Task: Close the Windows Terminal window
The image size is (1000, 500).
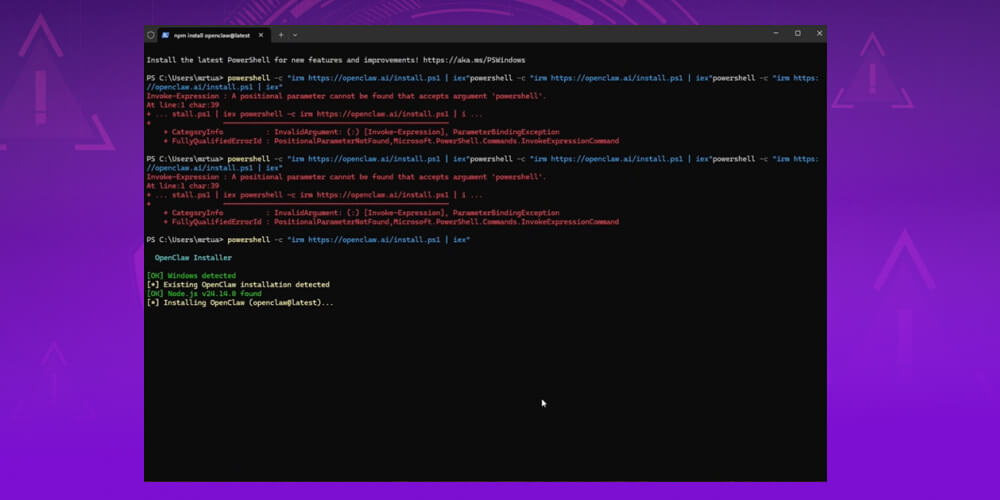Action: pyautogui.click(x=819, y=33)
